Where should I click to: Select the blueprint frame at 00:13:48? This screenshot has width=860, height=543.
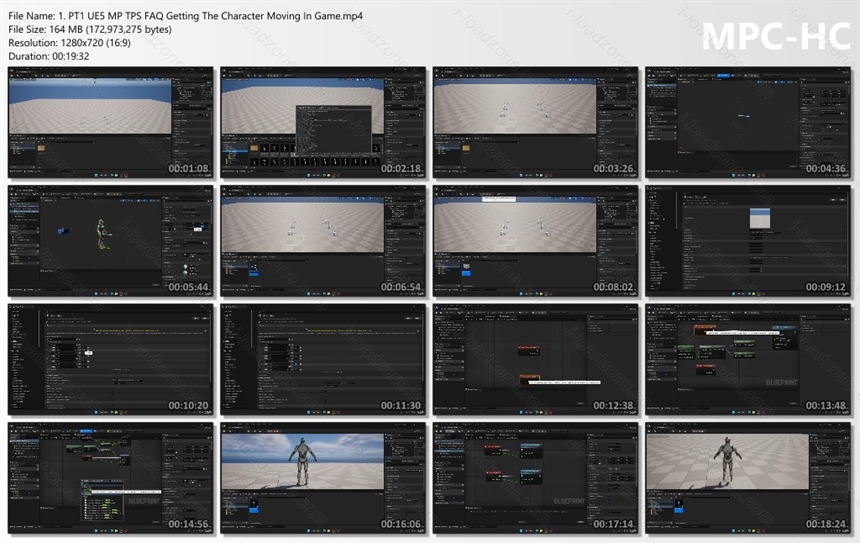(x=748, y=359)
